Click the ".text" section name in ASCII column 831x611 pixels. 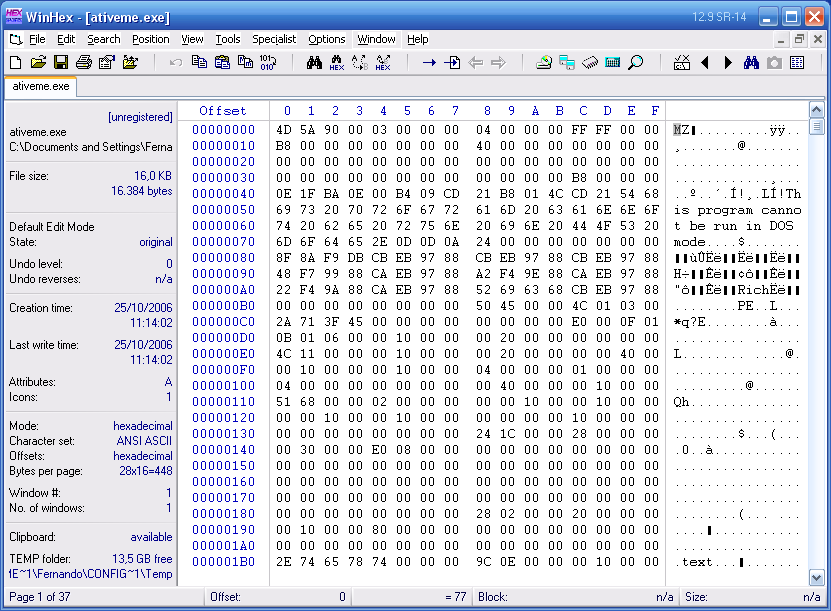tap(693, 562)
